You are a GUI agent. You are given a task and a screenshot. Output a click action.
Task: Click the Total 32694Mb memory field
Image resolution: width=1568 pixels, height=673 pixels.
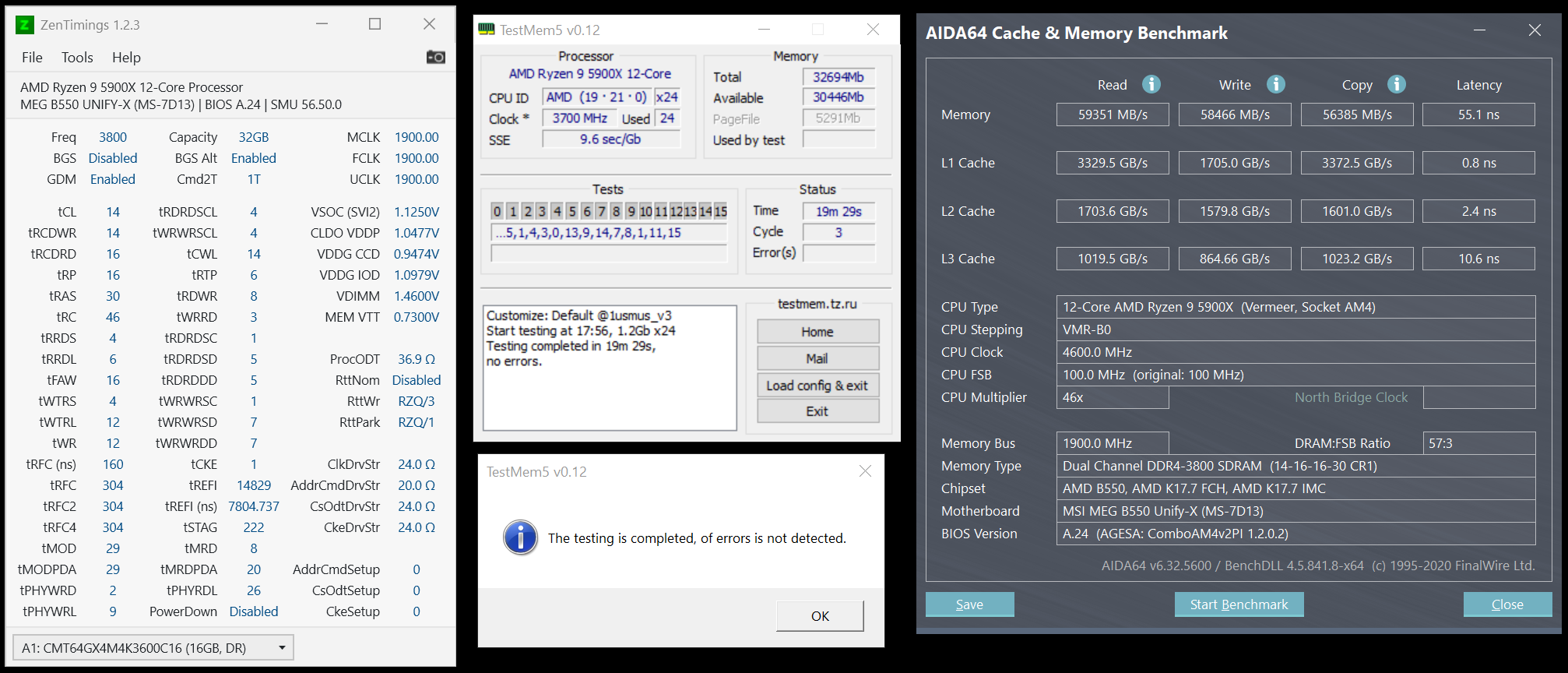[838, 77]
